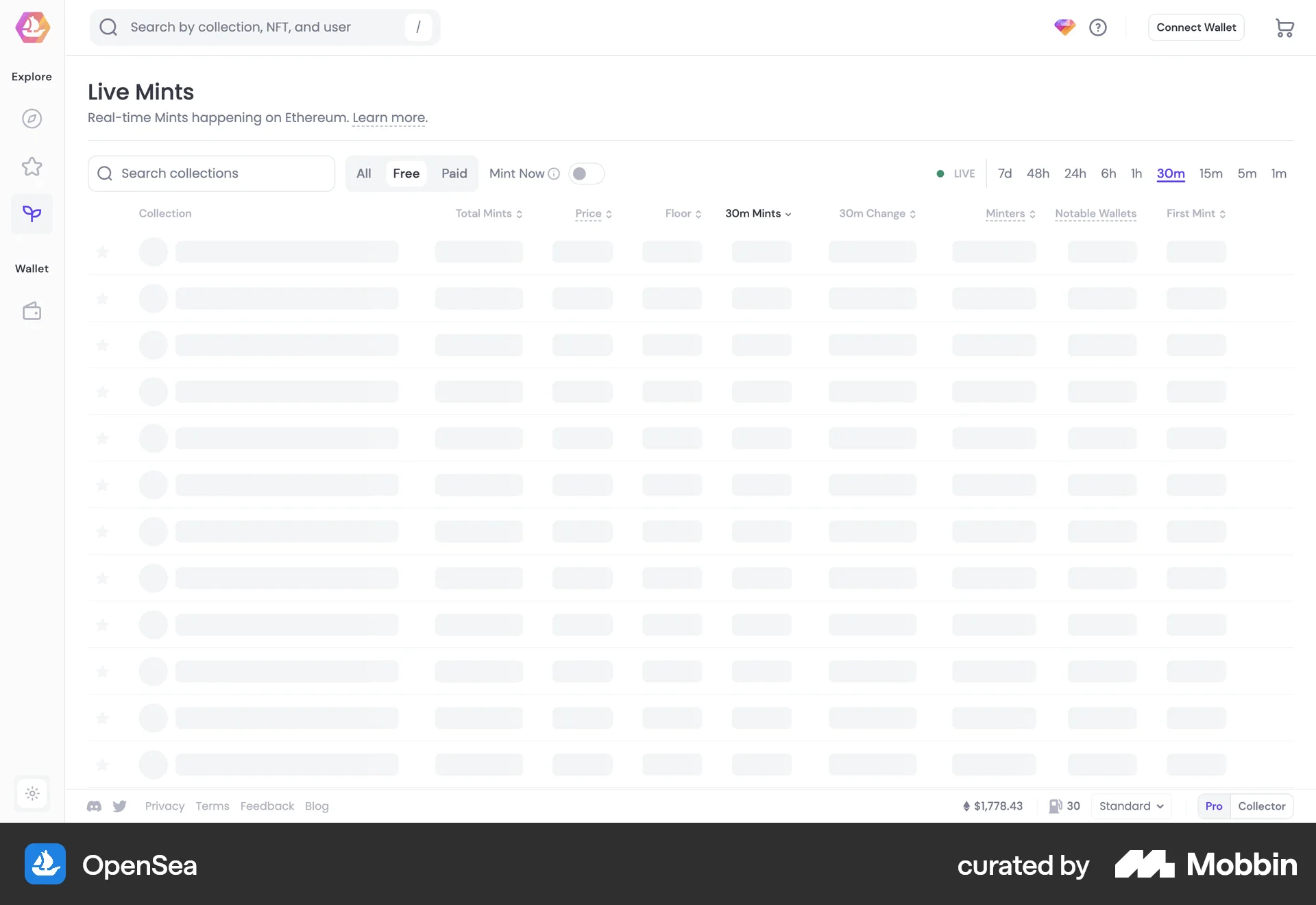This screenshot has width=1316, height=905.
Task: Open the 30m Mints sort dropdown
Action: pos(757,213)
